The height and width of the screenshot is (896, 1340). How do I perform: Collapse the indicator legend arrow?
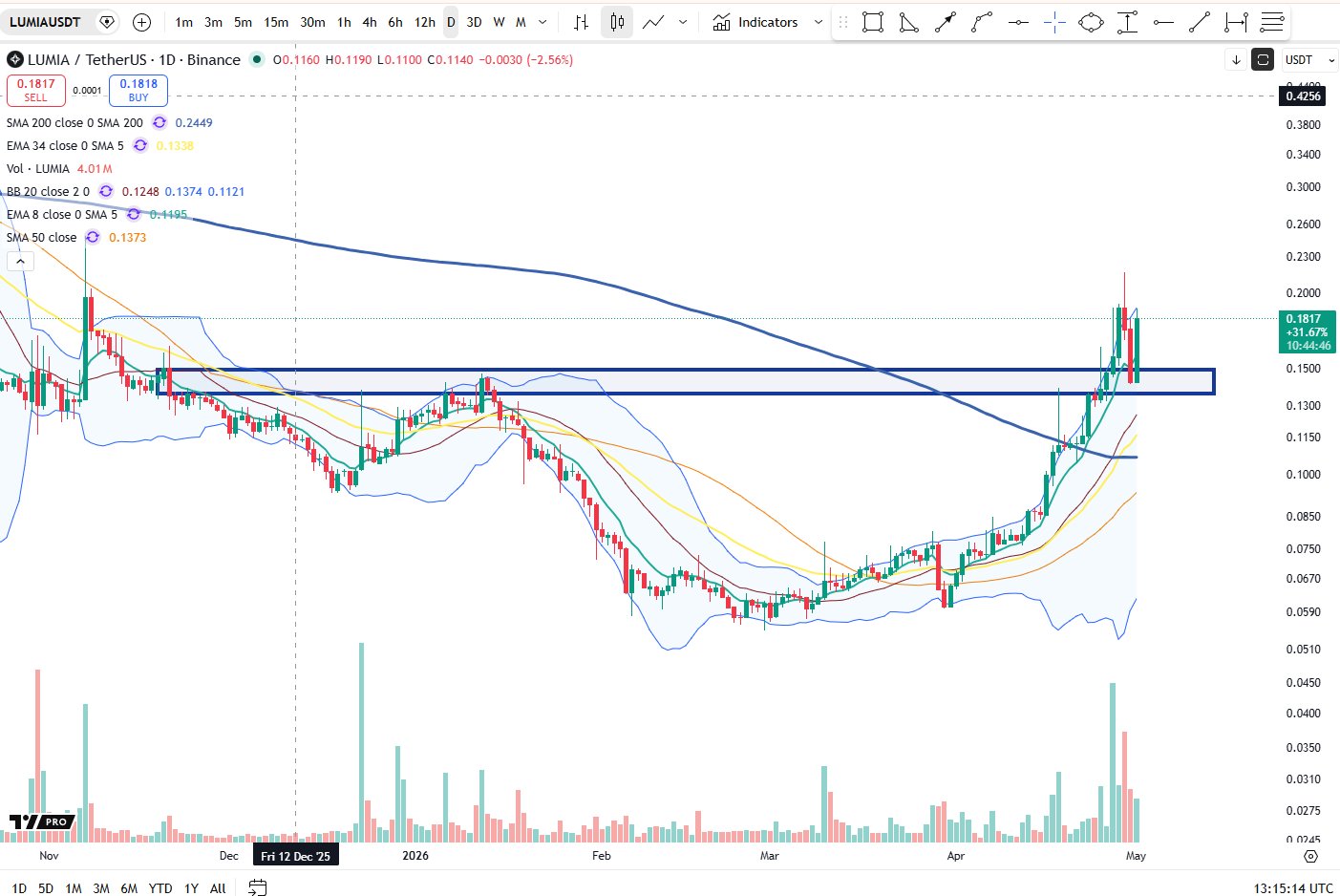tap(20, 261)
